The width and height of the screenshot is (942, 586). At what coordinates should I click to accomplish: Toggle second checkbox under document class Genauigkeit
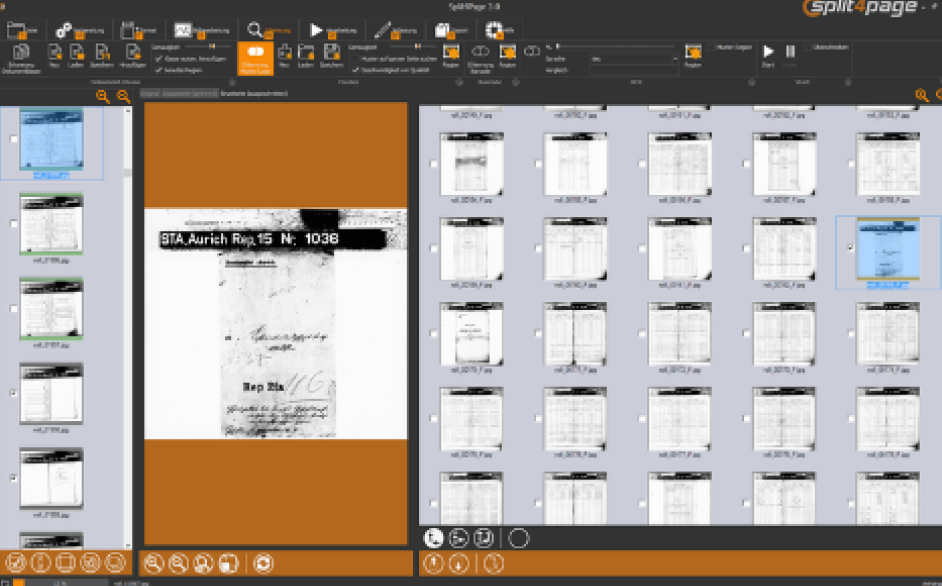(159, 70)
